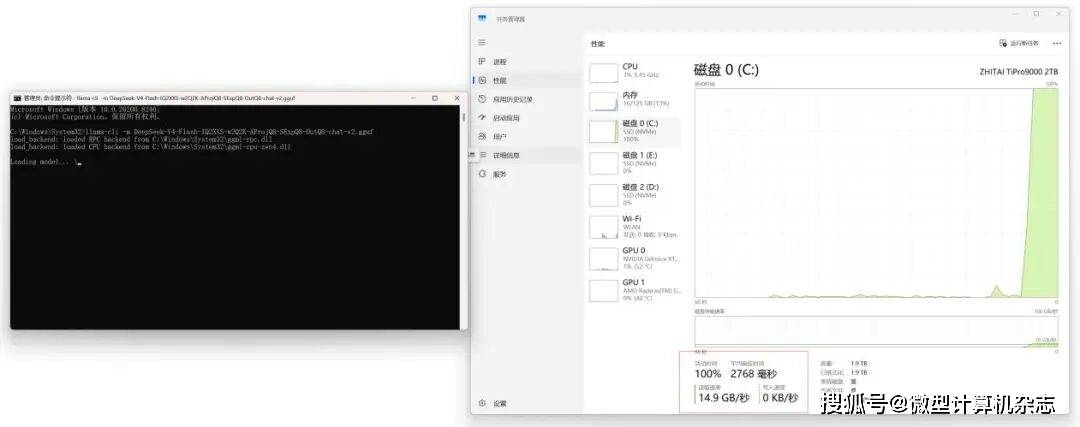Close the command prompt window
Image resolution: width=1080 pixels, height=427 pixels.
(x=455, y=98)
